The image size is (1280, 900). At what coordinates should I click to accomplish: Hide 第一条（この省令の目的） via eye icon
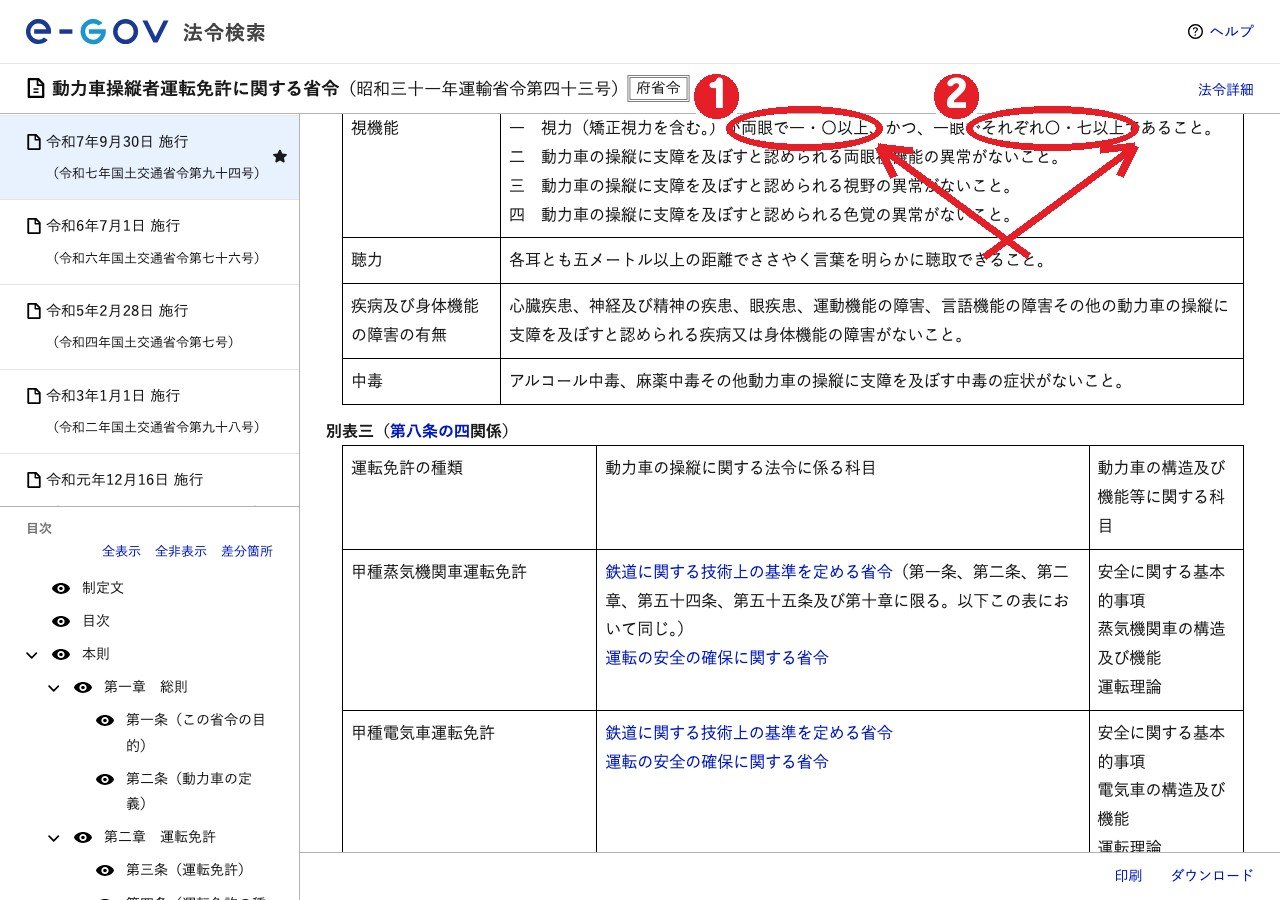(105, 720)
